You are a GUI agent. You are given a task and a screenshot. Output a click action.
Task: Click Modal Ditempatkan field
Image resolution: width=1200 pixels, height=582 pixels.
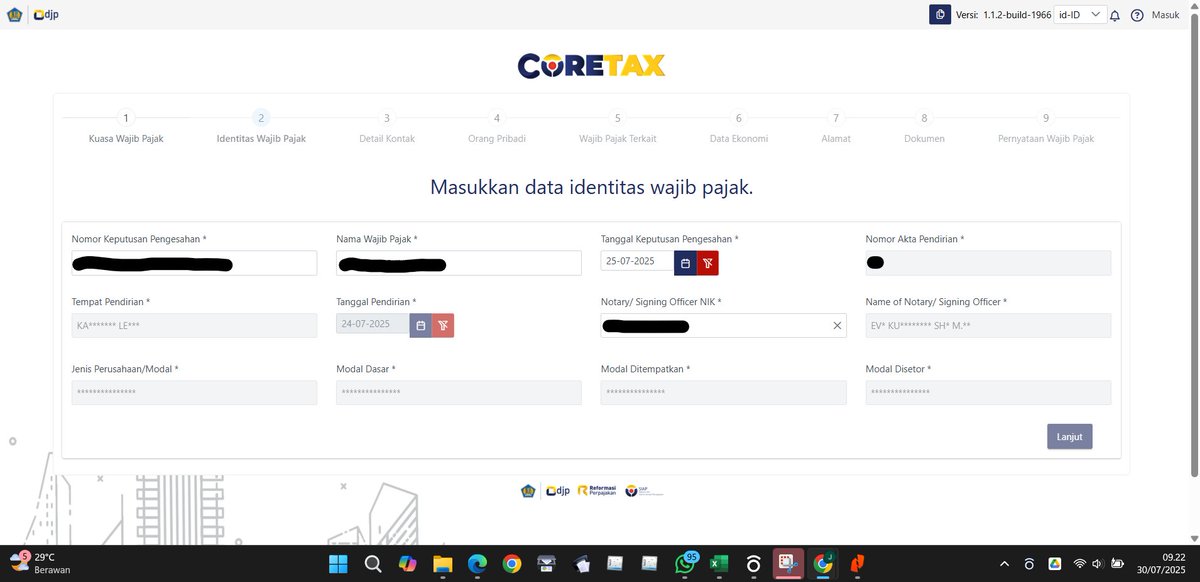tap(723, 393)
